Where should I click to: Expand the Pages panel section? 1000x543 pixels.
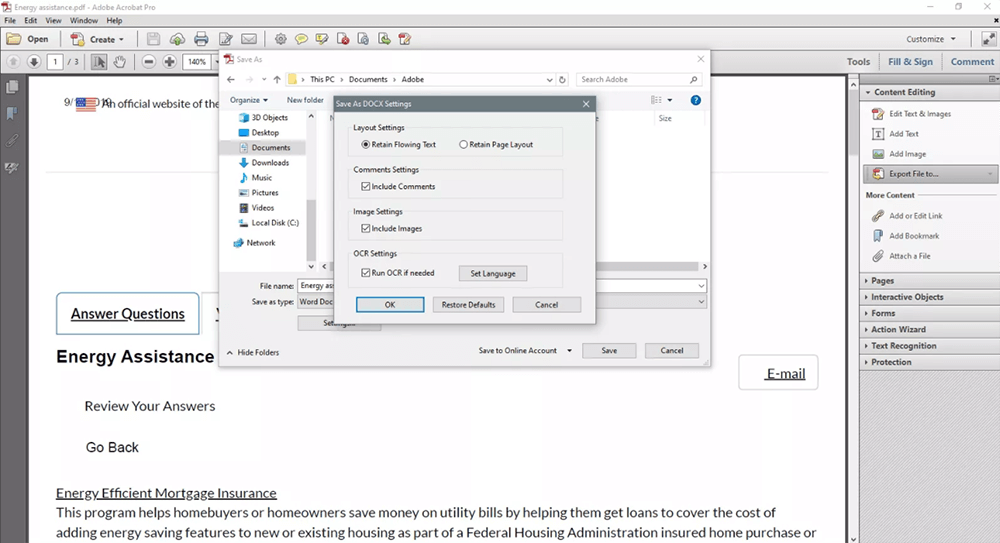pos(882,281)
